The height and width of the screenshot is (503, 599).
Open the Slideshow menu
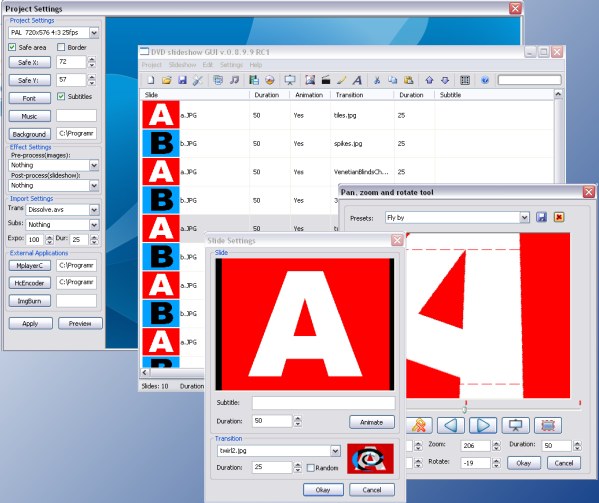coord(182,65)
